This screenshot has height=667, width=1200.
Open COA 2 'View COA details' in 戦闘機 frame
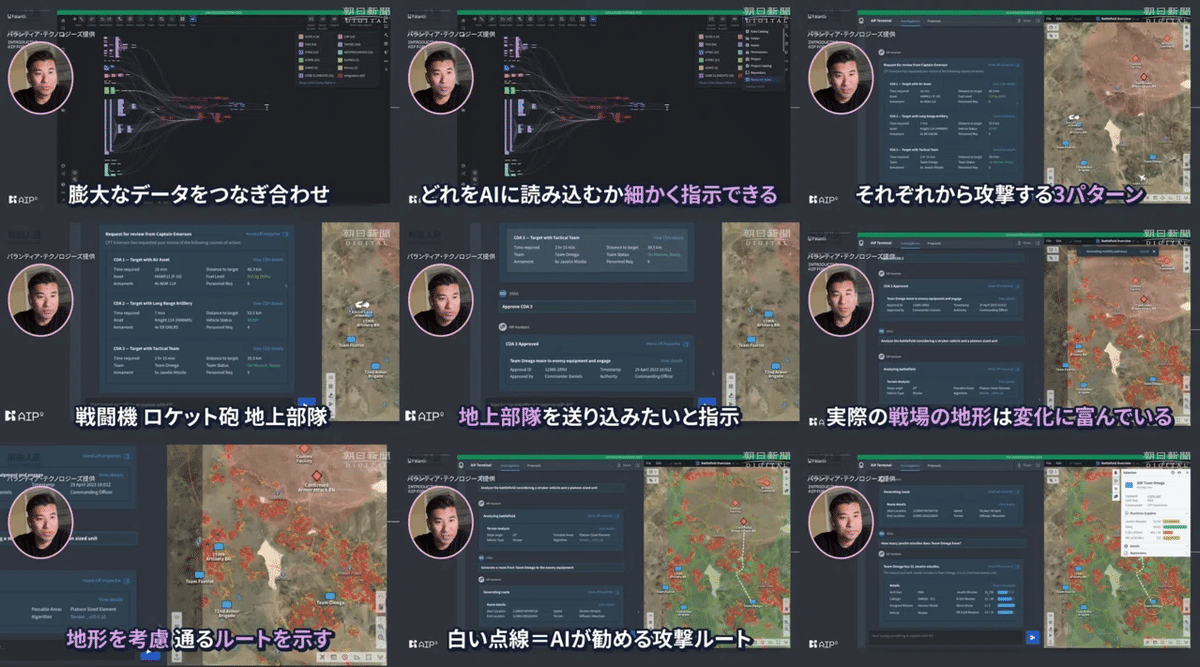pyautogui.click(x=268, y=303)
